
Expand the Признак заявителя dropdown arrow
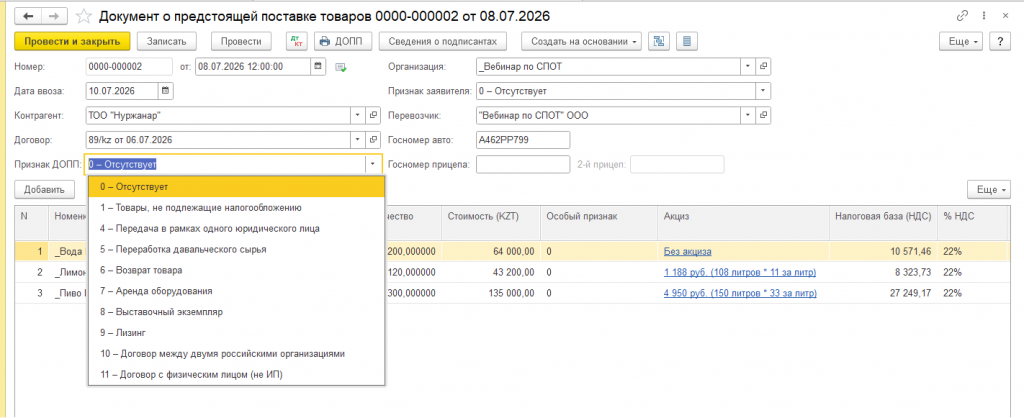[x=763, y=91]
